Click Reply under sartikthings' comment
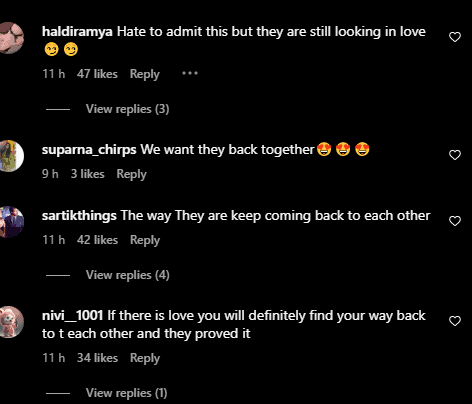Screen dimensions: 472x404 point(145,240)
